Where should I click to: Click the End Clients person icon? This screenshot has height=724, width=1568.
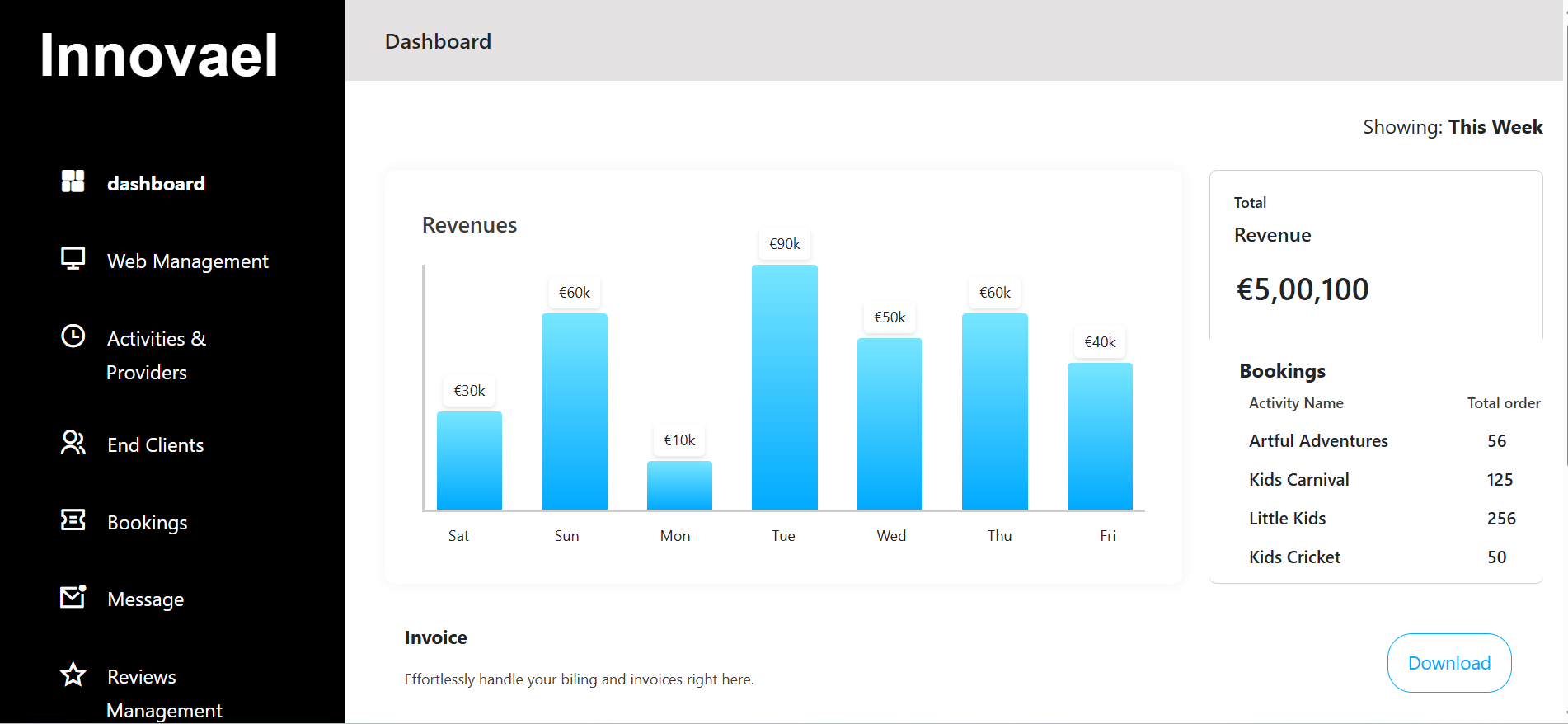point(73,443)
